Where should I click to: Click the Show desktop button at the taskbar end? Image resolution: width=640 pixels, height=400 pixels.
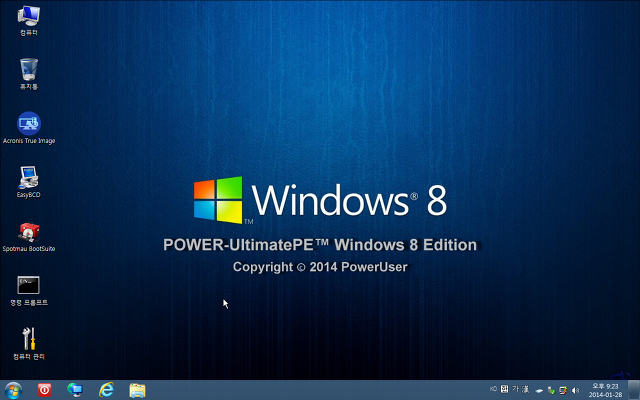pyautogui.click(x=634, y=390)
